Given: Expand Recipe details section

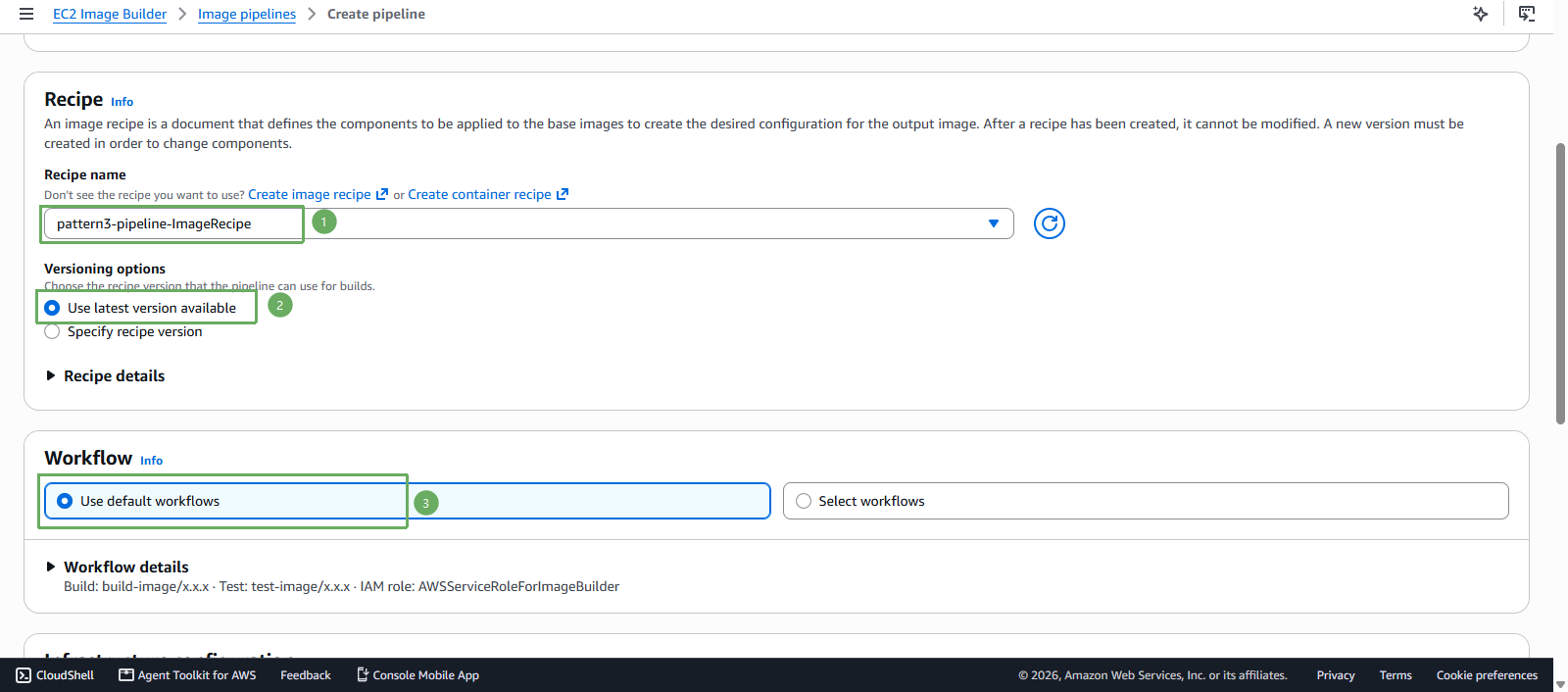Looking at the screenshot, I should (x=105, y=376).
